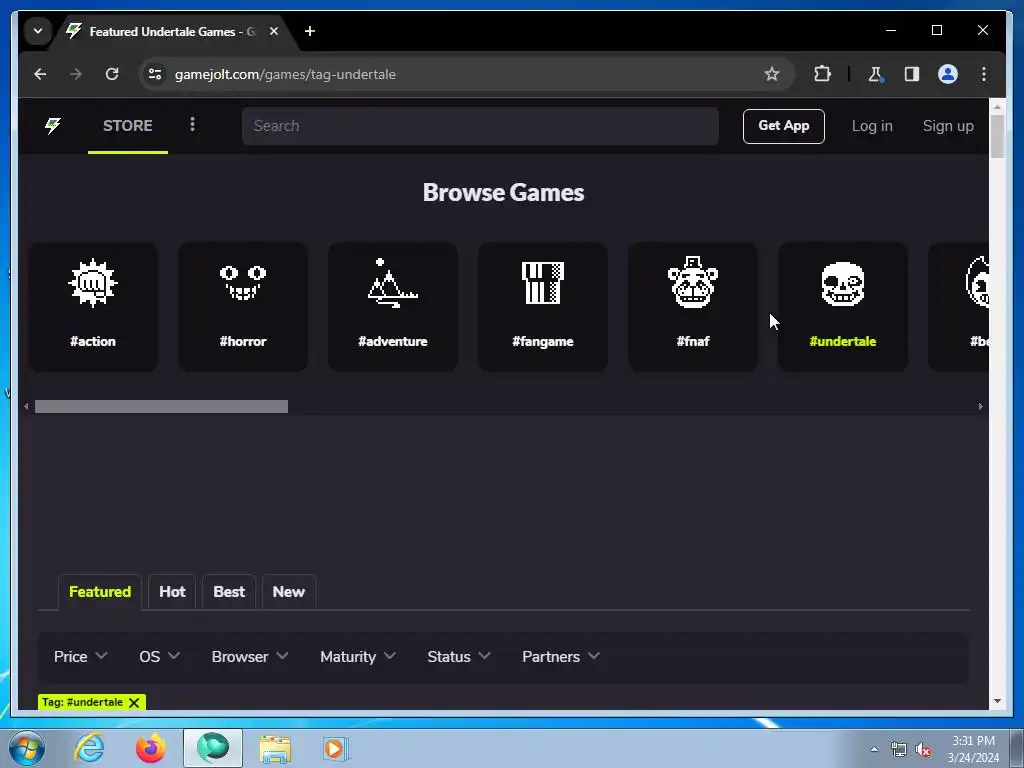Click the tag carousel horizontal scrollbar thumb
This screenshot has height=768, width=1024.
click(x=161, y=406)
